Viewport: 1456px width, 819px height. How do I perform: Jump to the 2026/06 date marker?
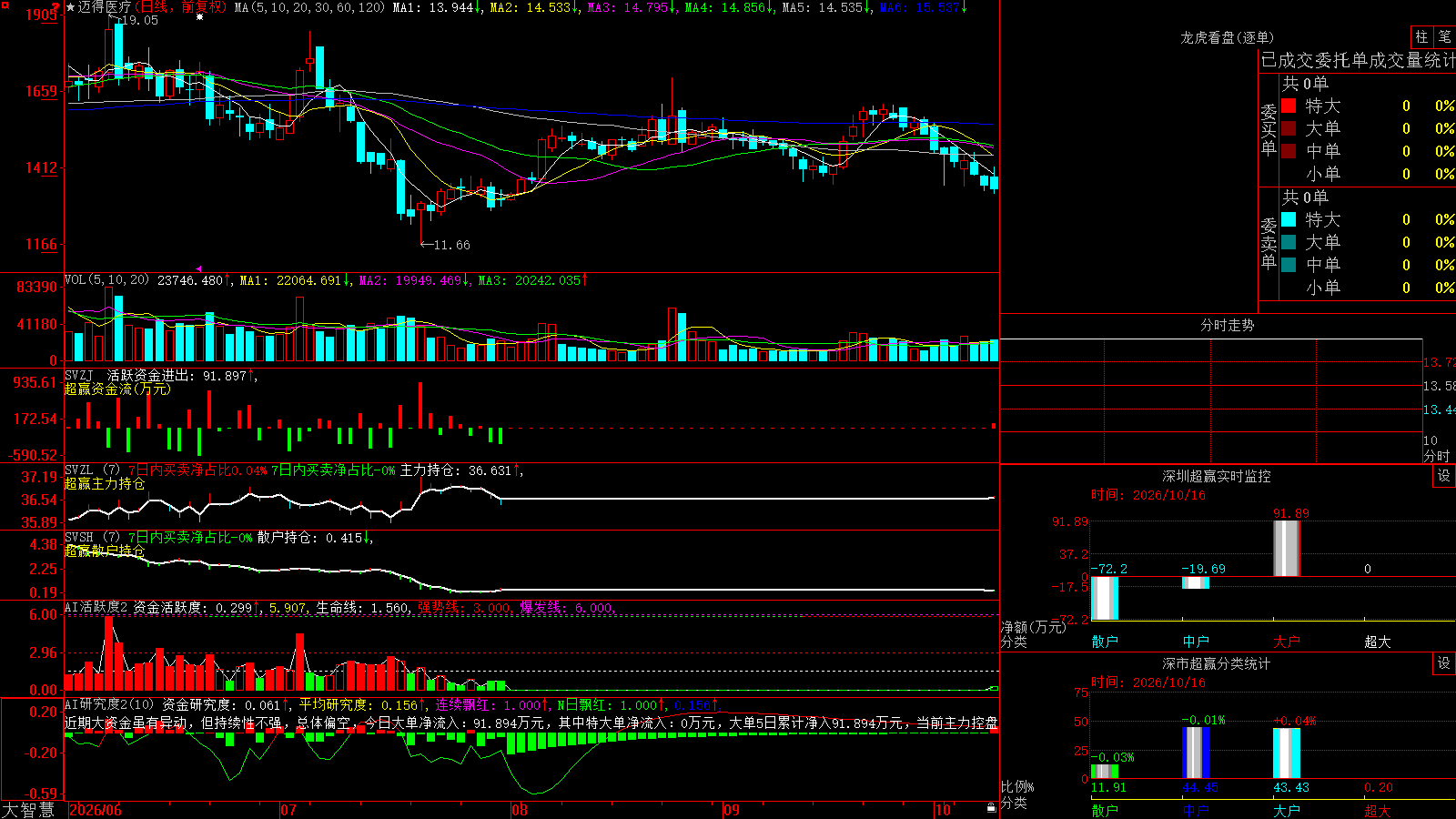96,810
